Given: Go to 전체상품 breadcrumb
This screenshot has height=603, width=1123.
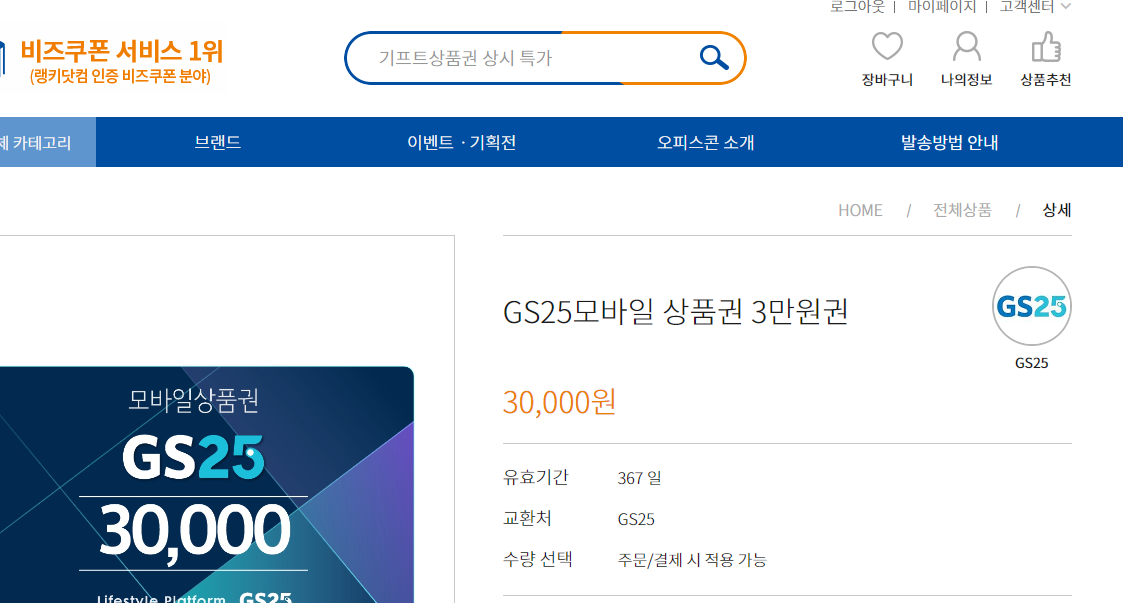Looking at the screenshot, I should pyautogui.click(x=962, y=211).
